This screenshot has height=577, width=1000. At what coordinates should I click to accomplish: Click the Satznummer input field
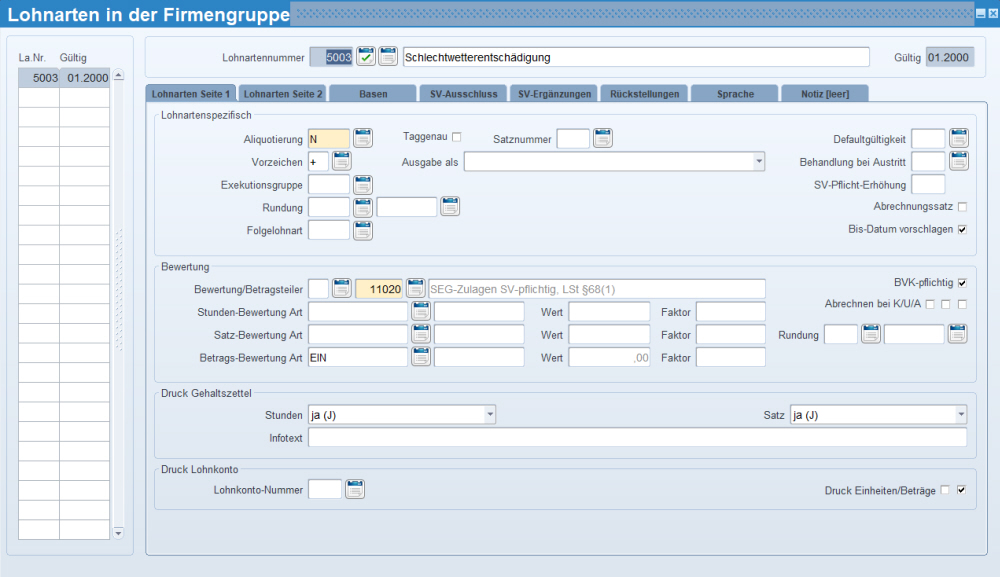[x=573, y=138]
